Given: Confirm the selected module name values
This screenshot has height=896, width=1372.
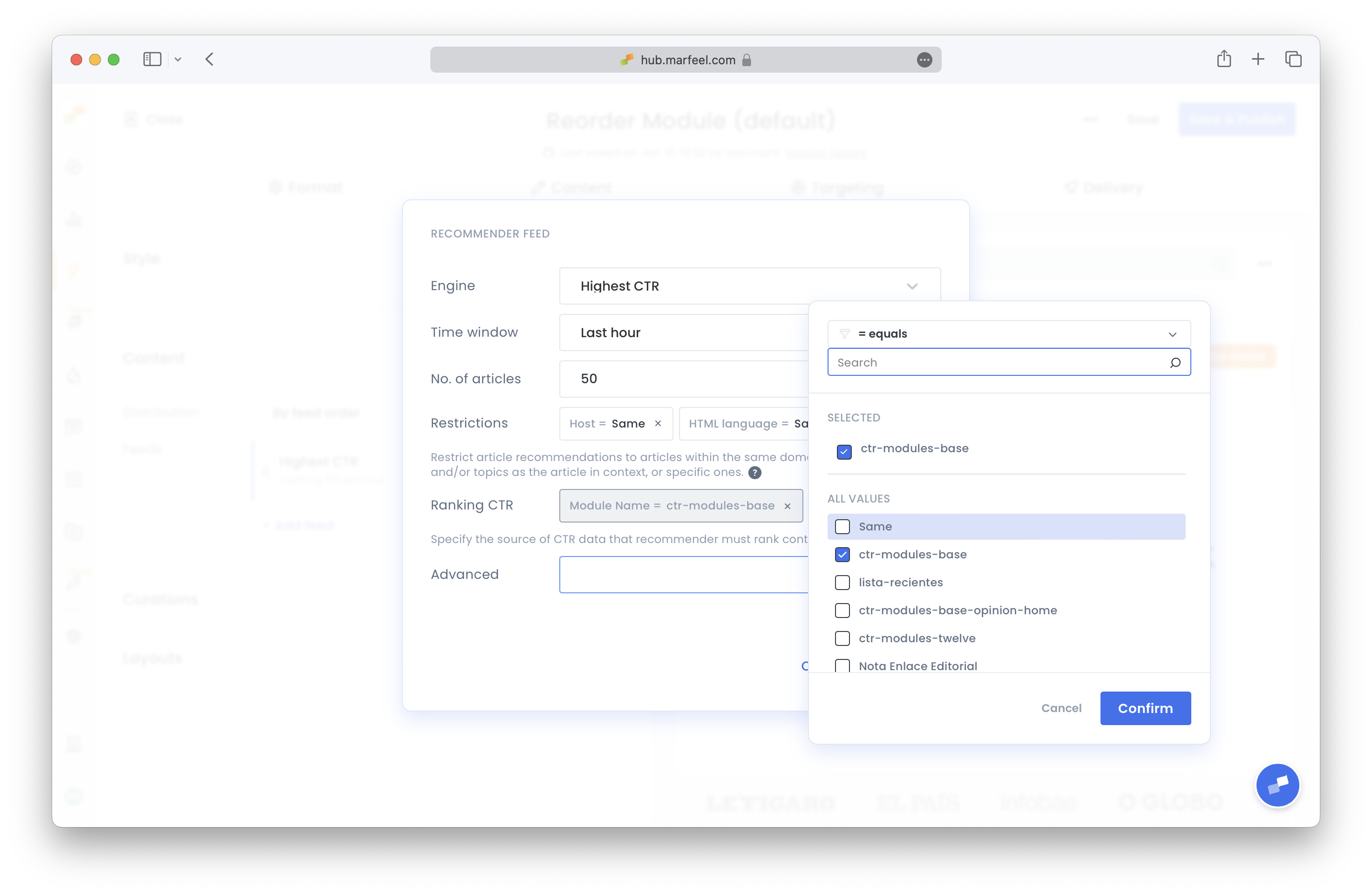Looking at the screenshot, I should click(1145, 708).
